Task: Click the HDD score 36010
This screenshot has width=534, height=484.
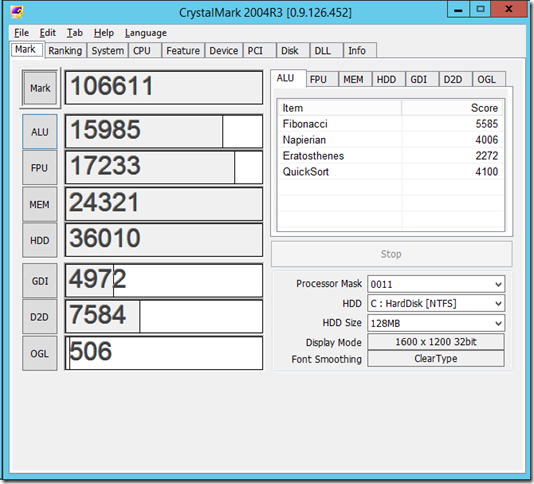Action: point(164,240)
